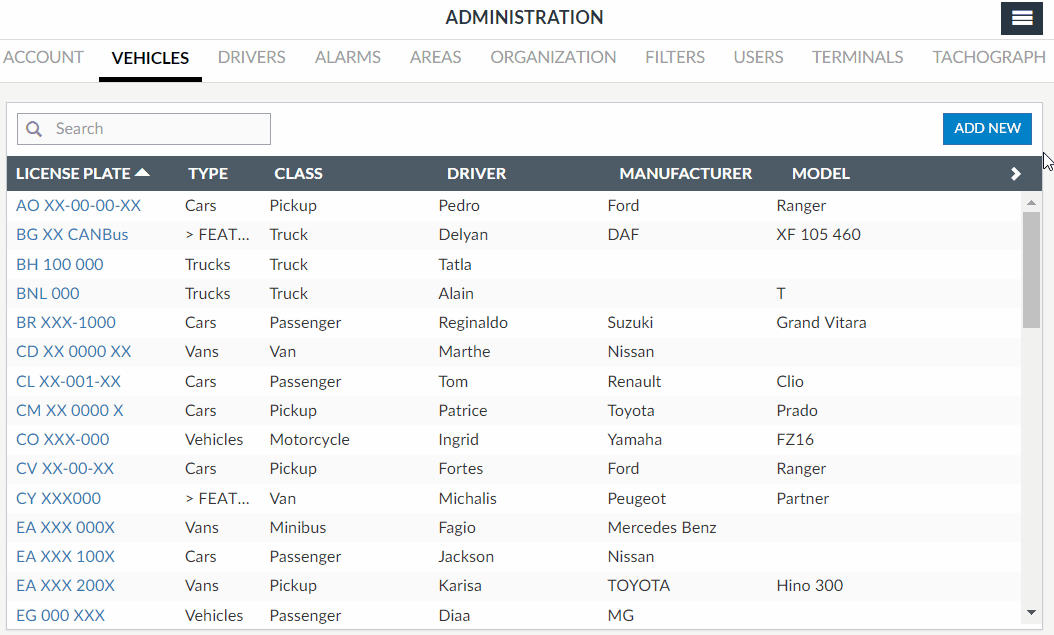
Task: Click the License Plate sort arrow
Action: click(x=142, y=173)
